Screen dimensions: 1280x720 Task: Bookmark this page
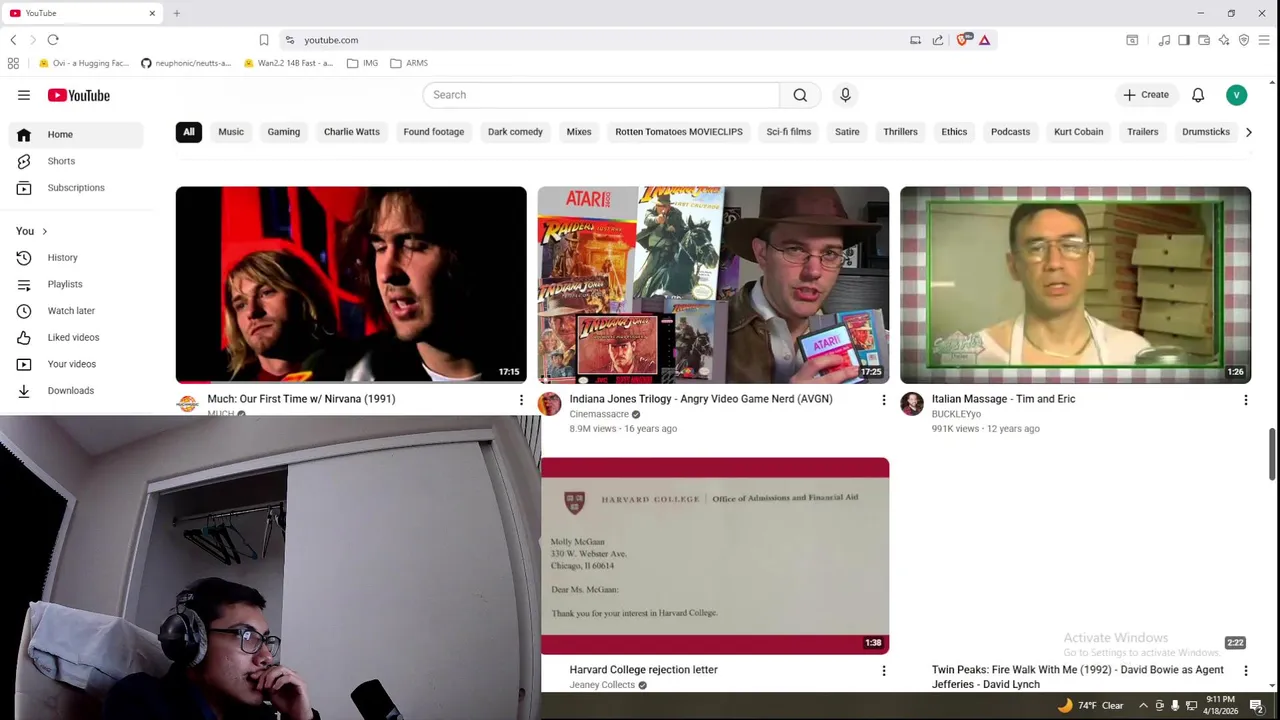coord(264,40)
